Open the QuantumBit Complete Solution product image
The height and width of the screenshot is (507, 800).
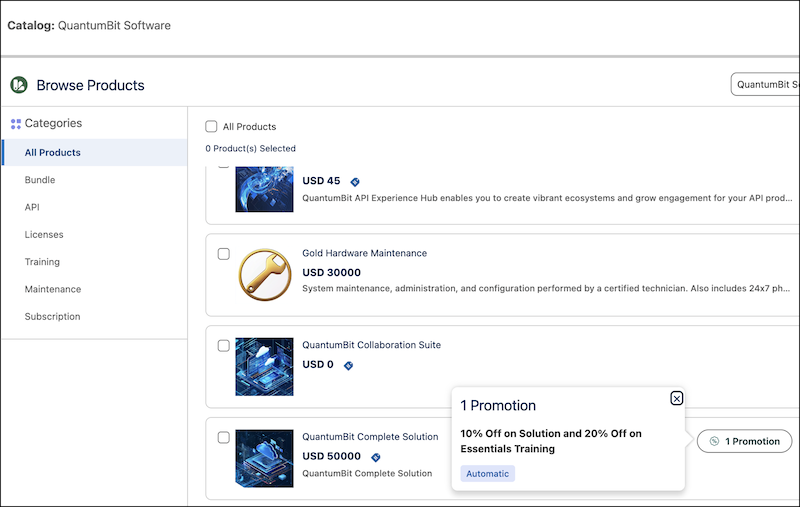264,458
